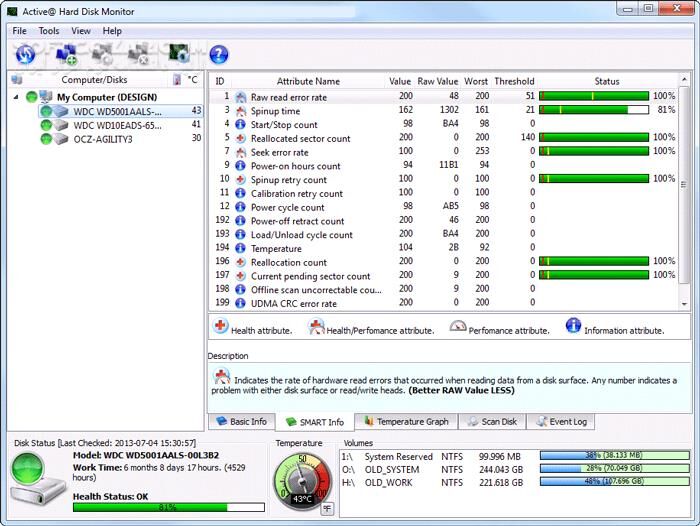Viewport: 700px width, 526px height.
Task: Open the Tools menu
Action: pyautogui.click(x=49, y=31)
